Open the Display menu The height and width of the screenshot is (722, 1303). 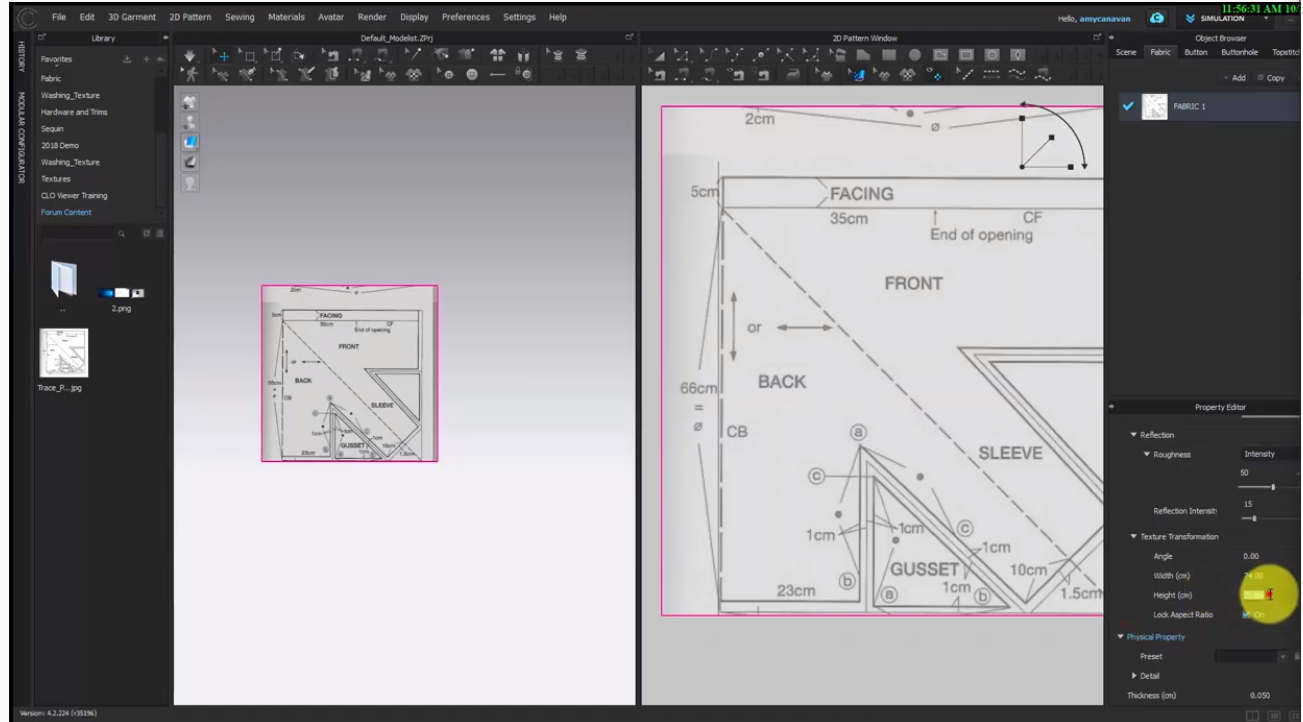414,17
